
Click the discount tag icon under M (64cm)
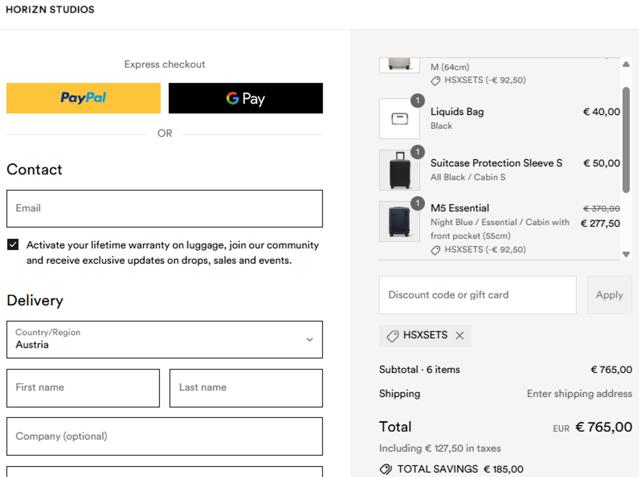point(435,81)
